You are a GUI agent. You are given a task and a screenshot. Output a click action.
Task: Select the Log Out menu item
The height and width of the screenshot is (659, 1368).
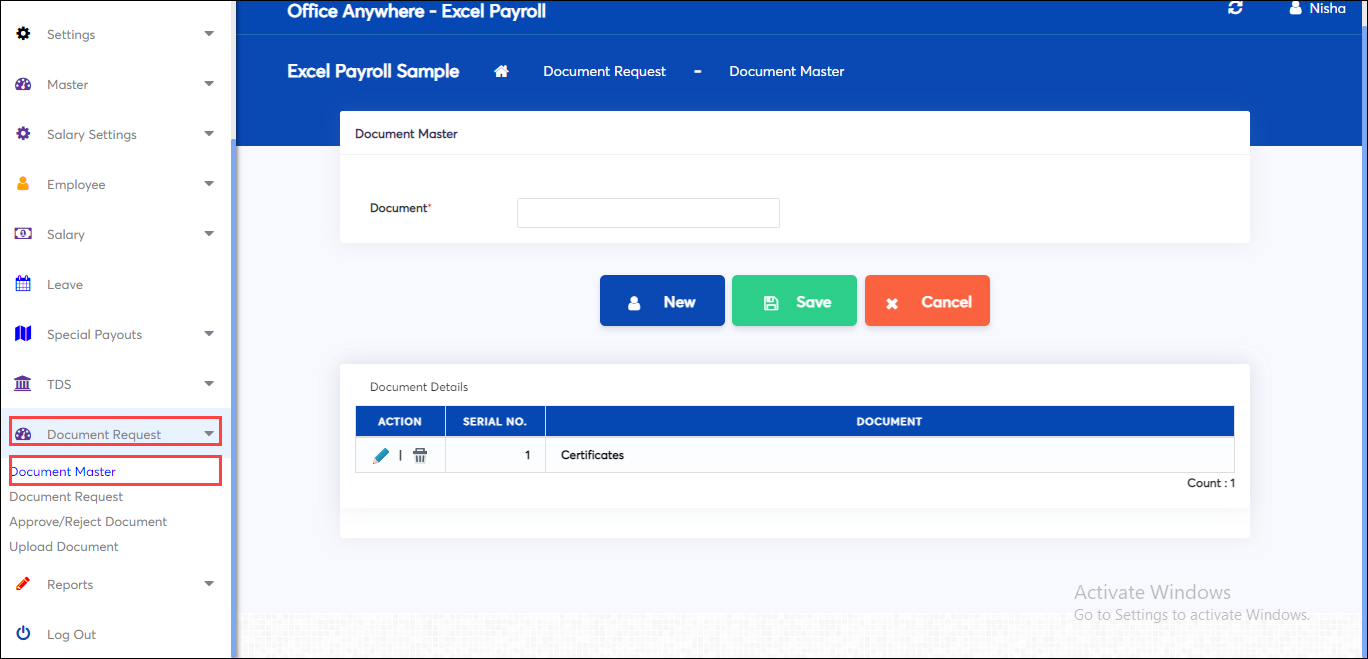pos(71,634)
